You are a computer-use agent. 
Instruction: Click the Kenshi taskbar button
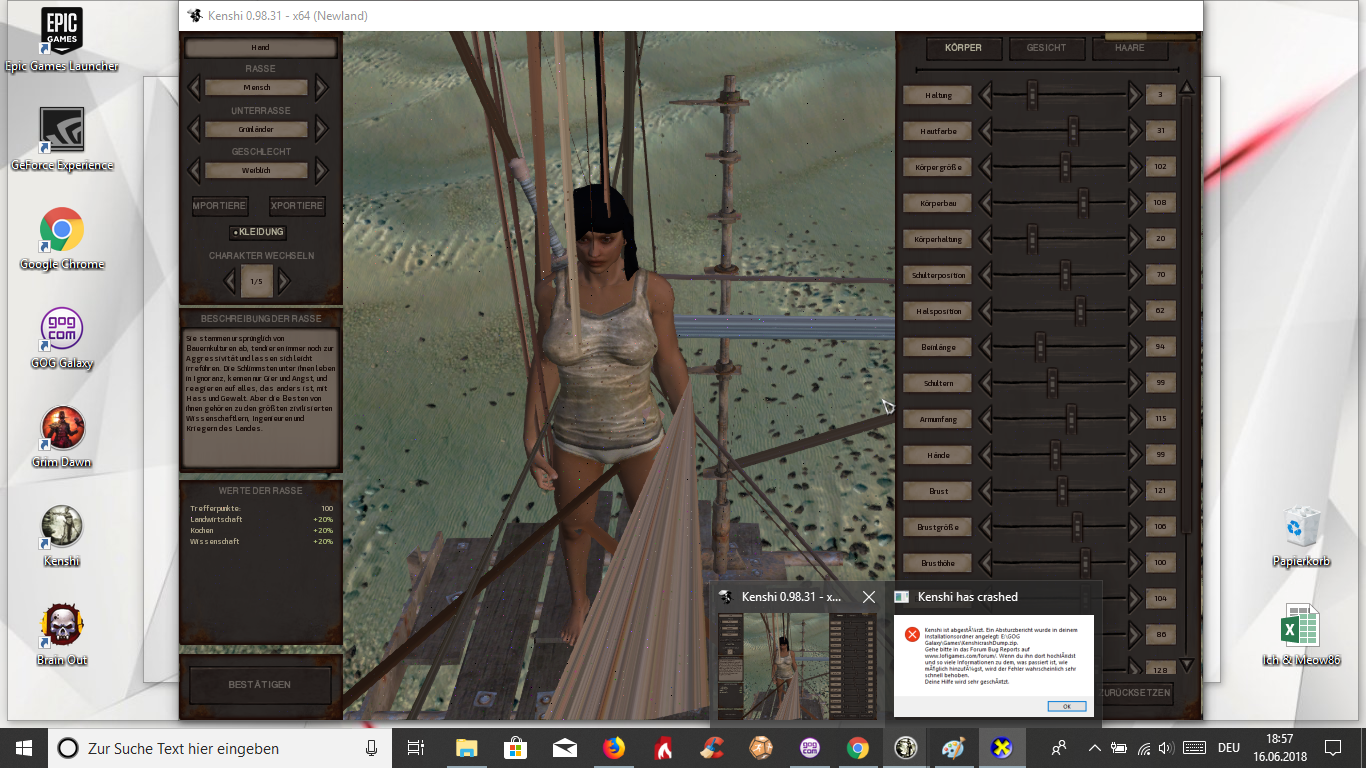(906, 747)
